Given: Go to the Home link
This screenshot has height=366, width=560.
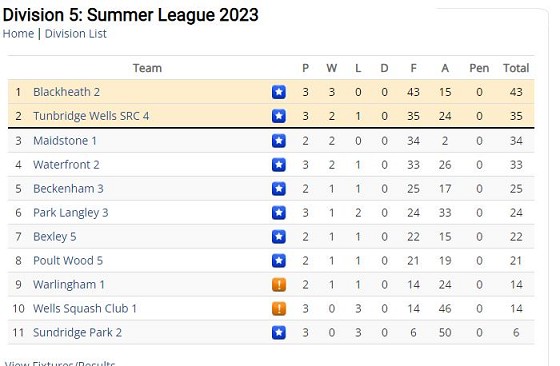Looking at the screenshot, I should click(x=18, y=34).
